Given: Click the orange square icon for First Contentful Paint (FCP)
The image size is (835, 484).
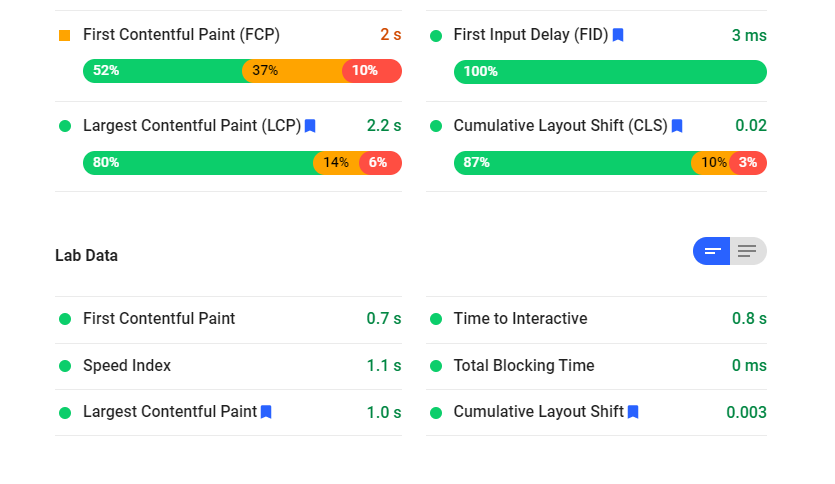Looking at the screenshot, I should point(65,35).
